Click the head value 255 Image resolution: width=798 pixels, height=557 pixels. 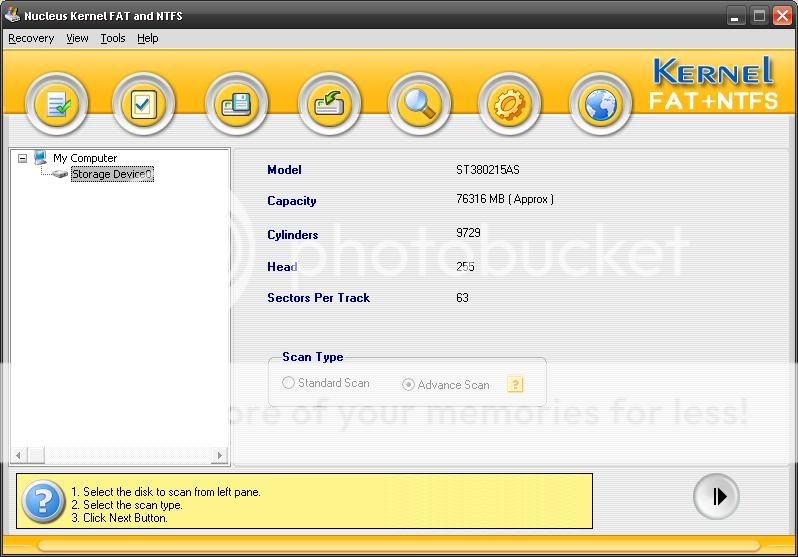pos(465,267)
